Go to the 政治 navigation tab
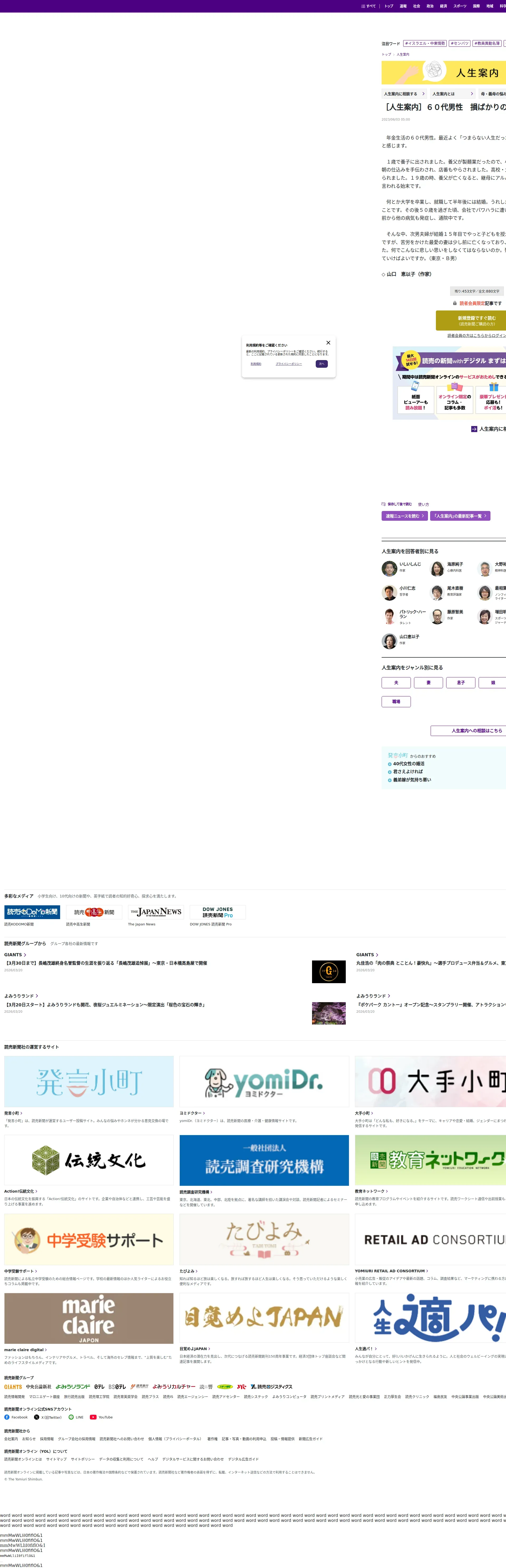The image size is (506, 1568). pyautogui.click(x=430, y=6)
